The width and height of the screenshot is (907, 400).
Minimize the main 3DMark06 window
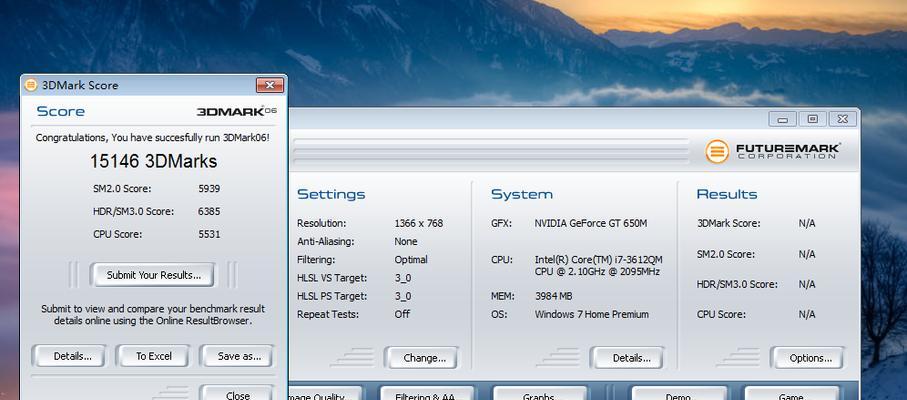(782, 119)
